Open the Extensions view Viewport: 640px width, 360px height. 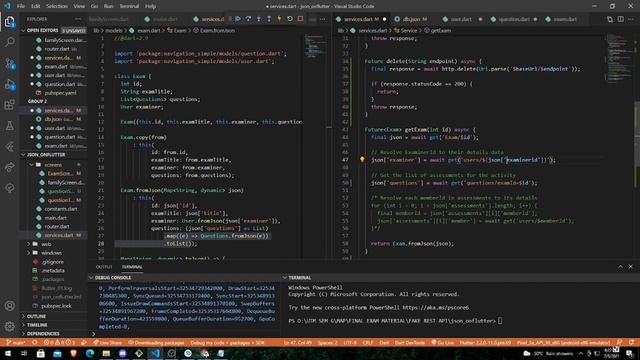tap(9, 105)
